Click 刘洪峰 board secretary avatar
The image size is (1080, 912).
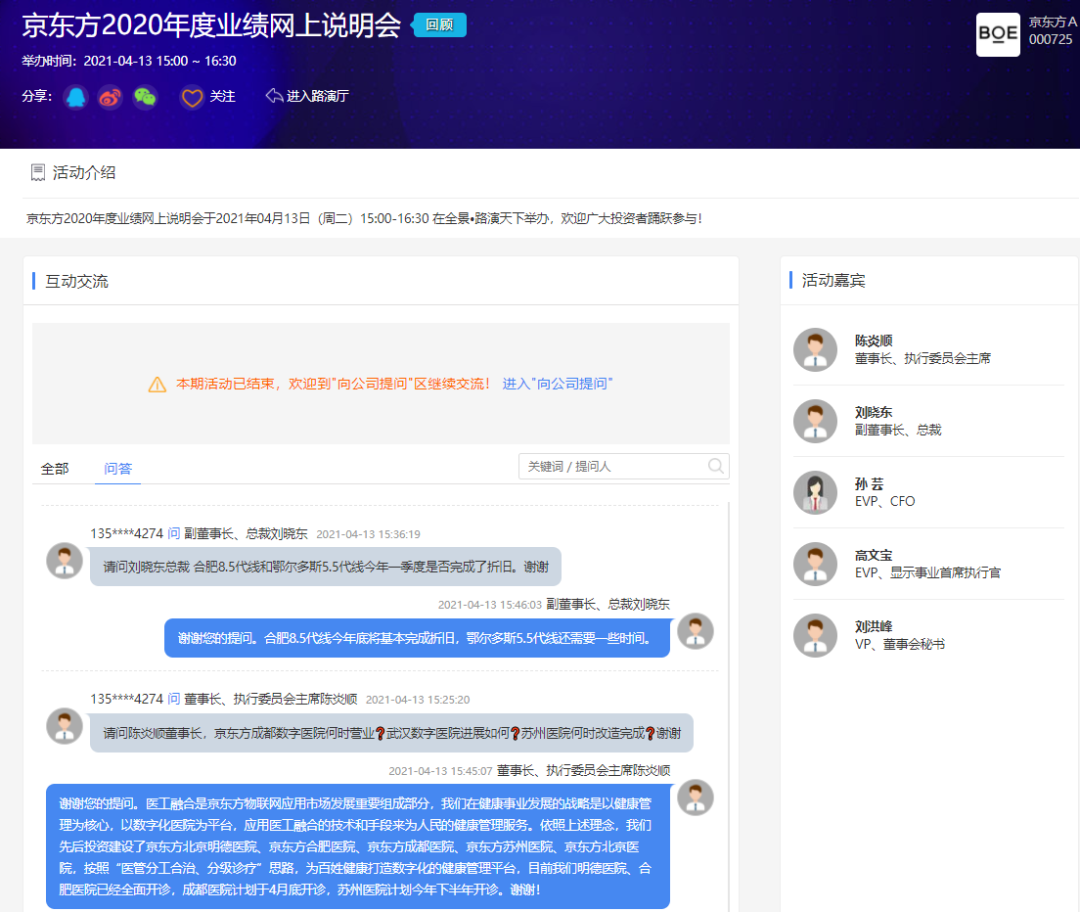[815, 635]
